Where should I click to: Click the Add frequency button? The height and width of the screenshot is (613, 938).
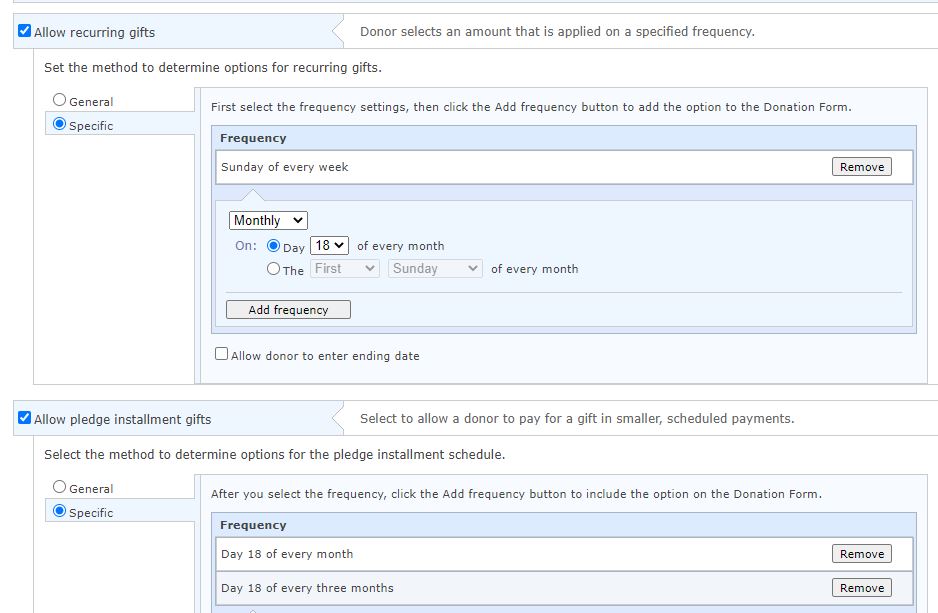coord(288,310)
